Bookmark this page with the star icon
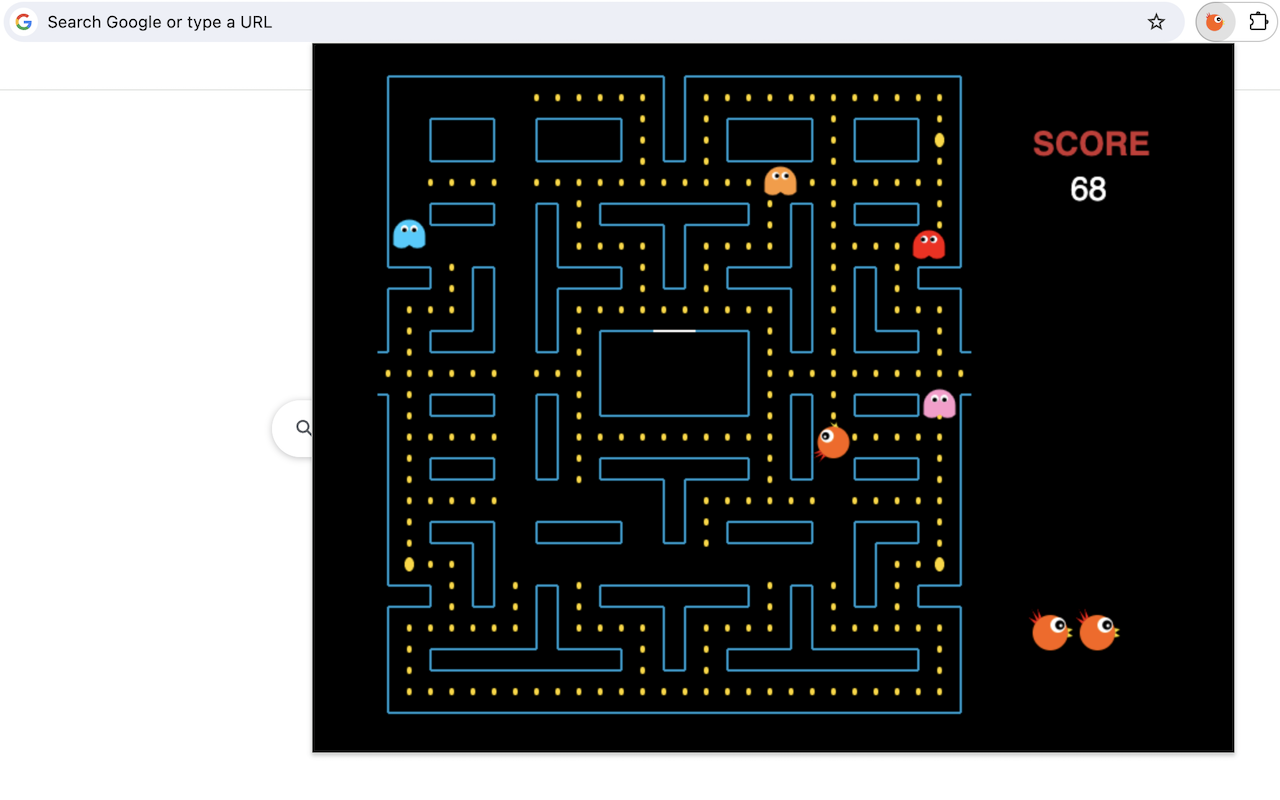The height and width of the screenshot is (800, 1280). click(x=1156, y=21)
